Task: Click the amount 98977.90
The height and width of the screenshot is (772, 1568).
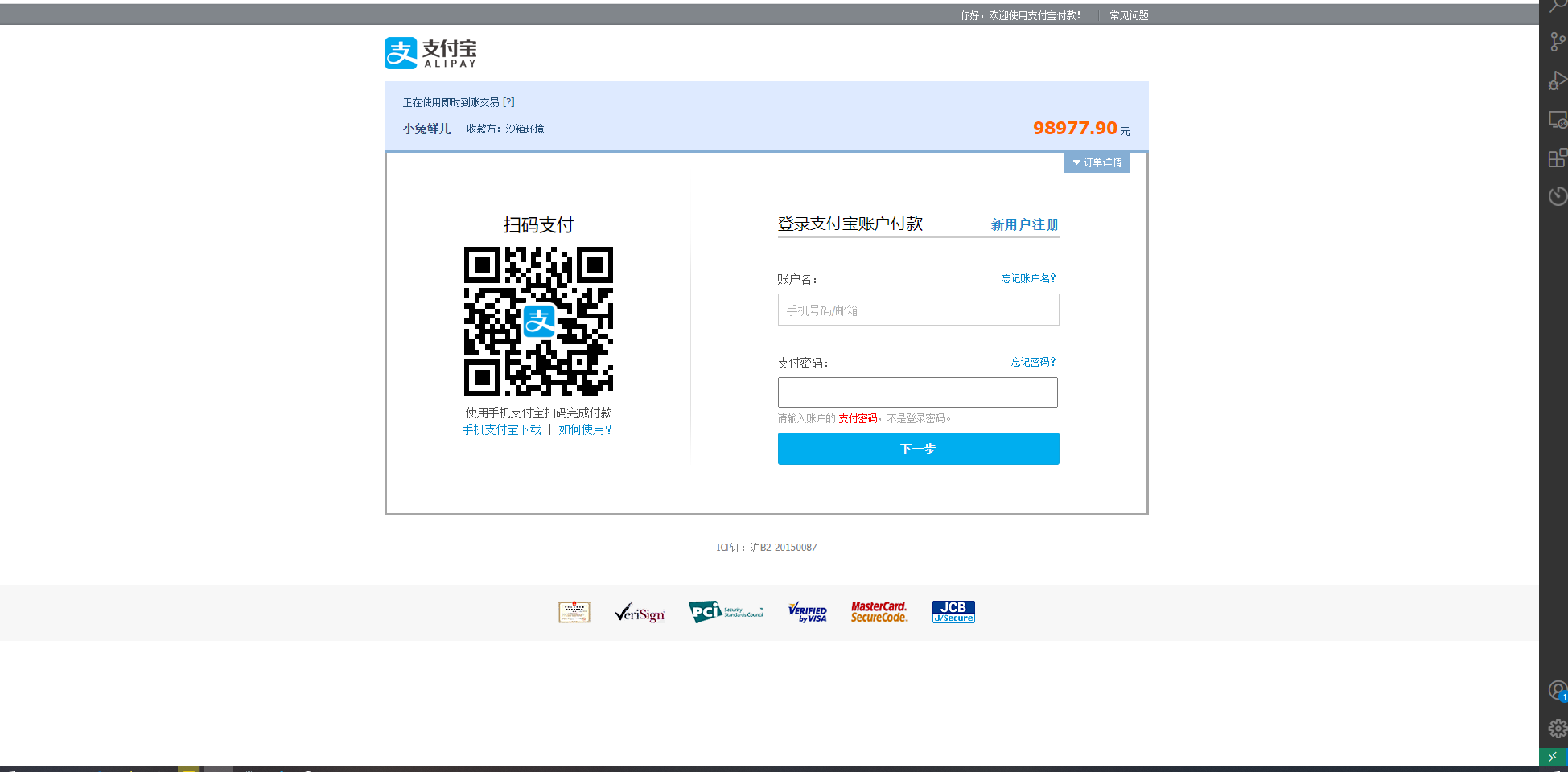Action: [x=1075, y=128]
